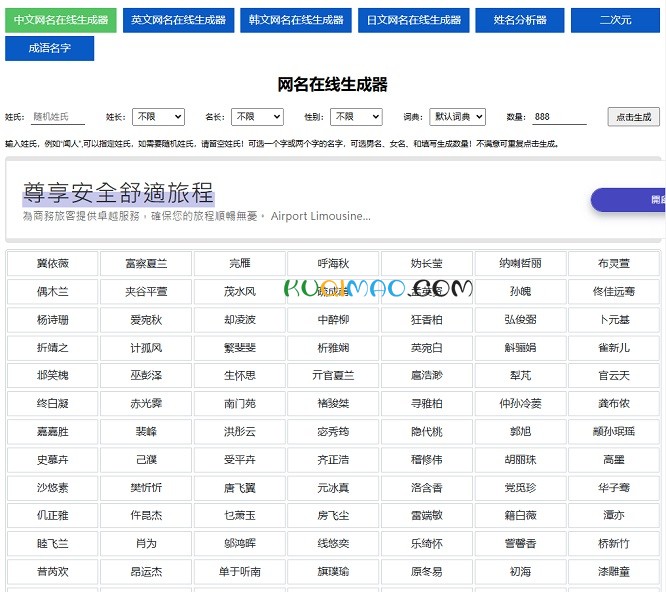Click the purple ad open button

click(628, 200)
